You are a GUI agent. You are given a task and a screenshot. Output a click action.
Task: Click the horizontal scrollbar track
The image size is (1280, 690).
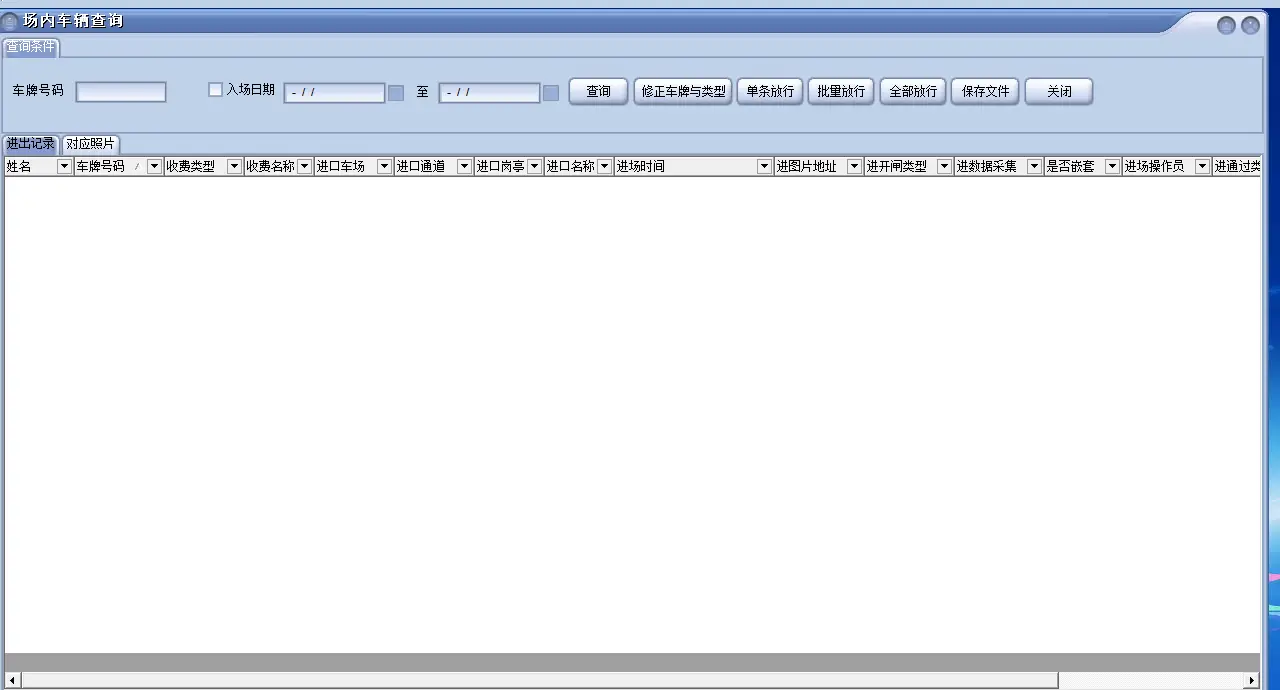1150,681
